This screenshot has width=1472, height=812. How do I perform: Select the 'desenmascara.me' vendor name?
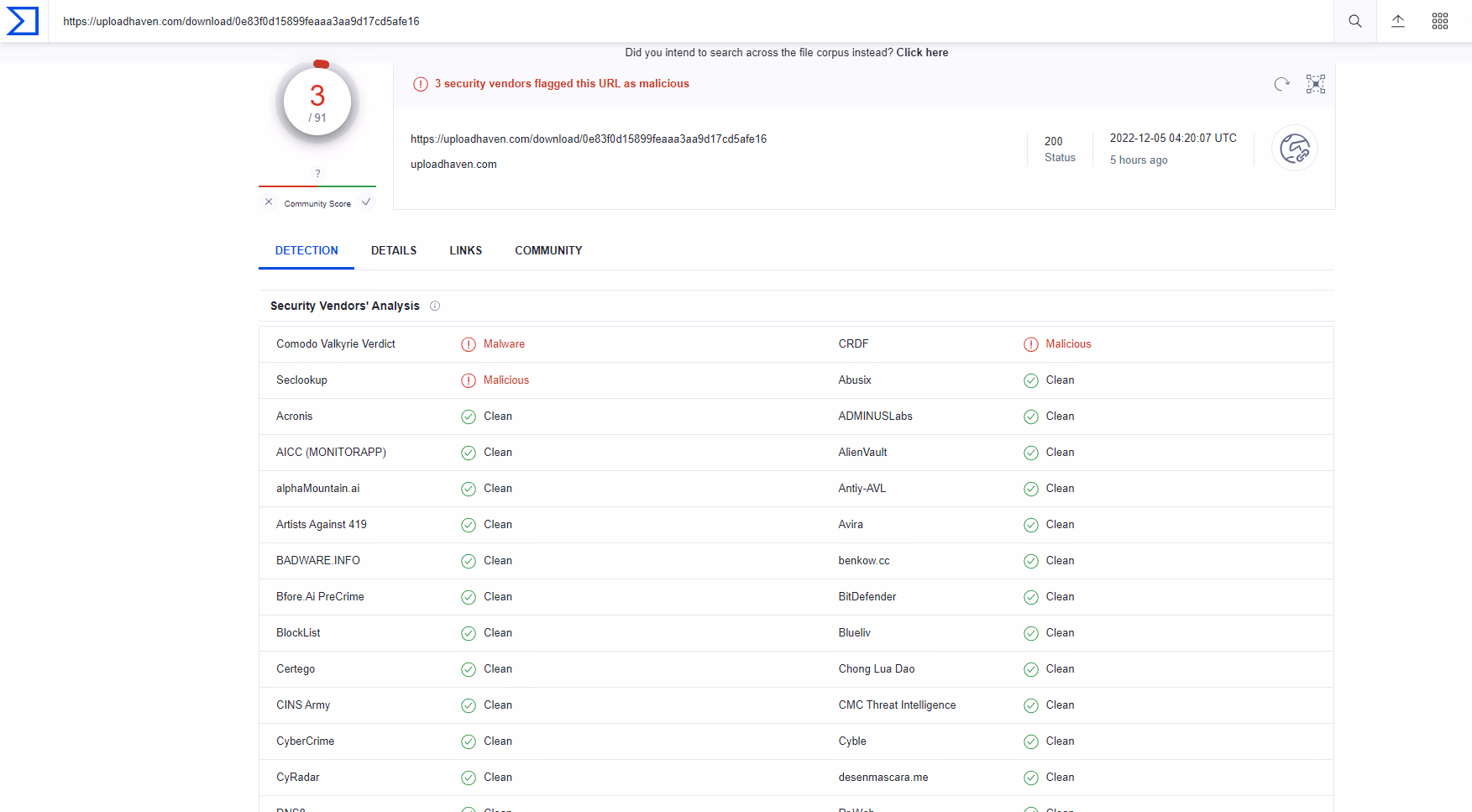coord(883,778)
